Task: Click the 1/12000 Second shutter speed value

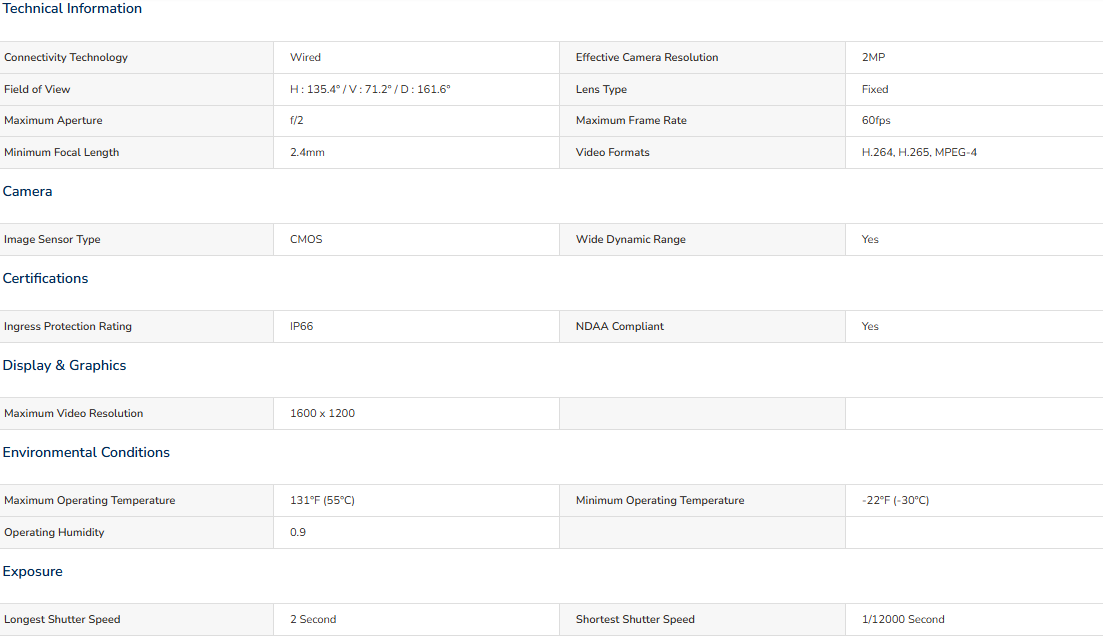Action: 903,619
